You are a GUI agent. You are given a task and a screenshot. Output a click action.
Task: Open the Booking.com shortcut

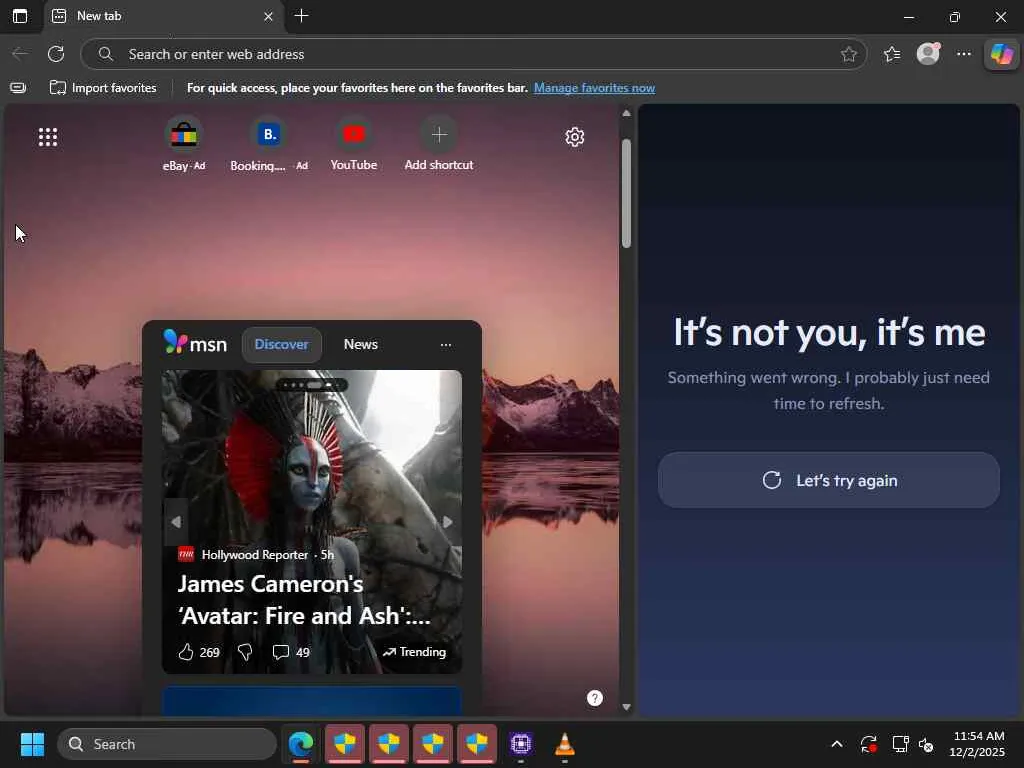[x=268, y=144]
